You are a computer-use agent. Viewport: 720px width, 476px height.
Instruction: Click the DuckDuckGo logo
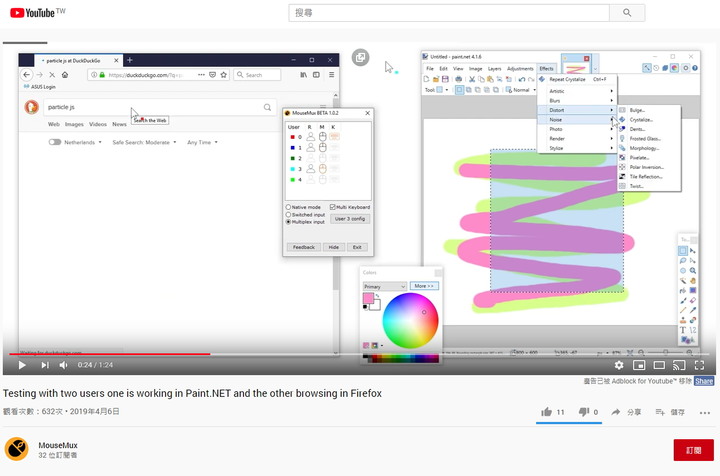[x=32, y=107]
